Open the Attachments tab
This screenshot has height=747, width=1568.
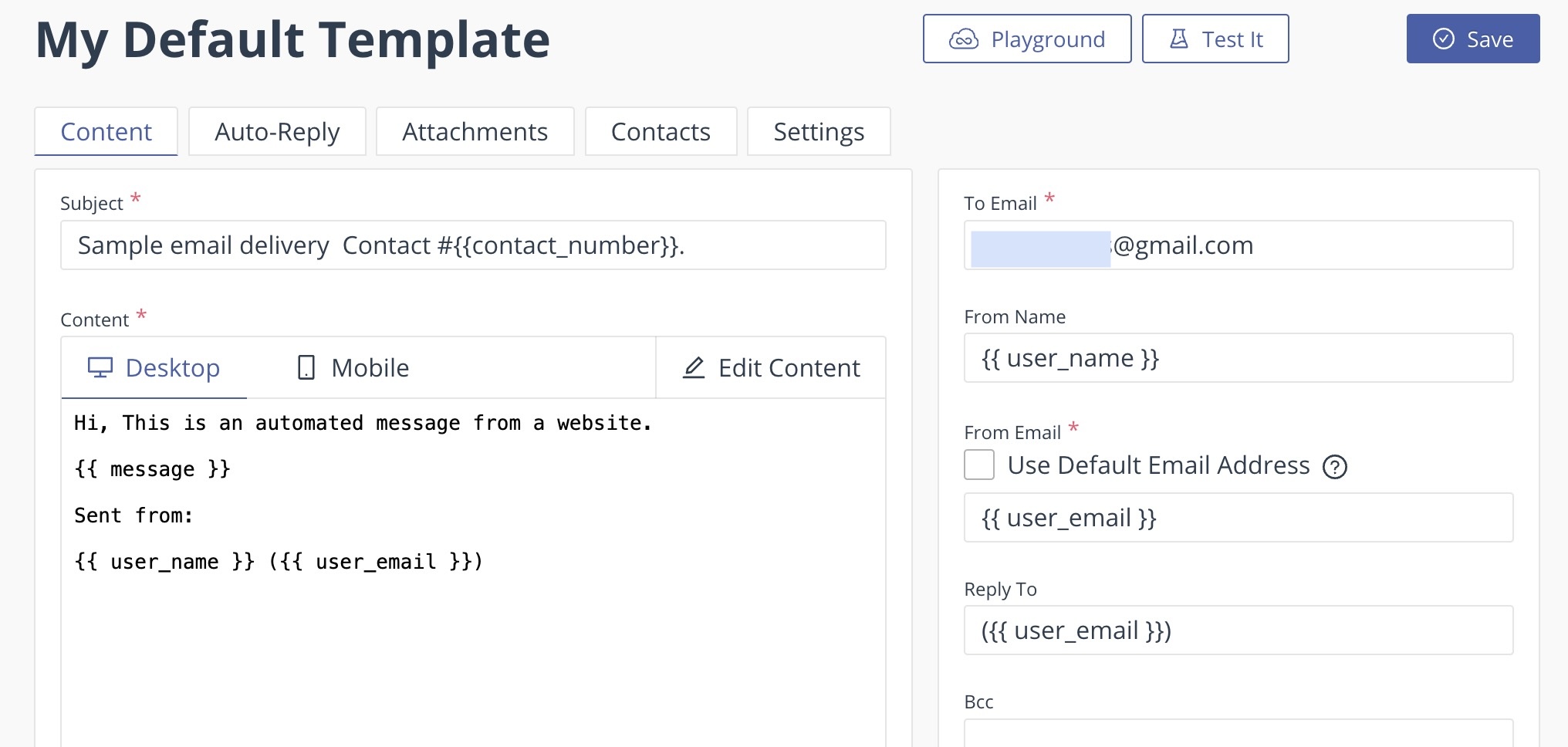475,132
